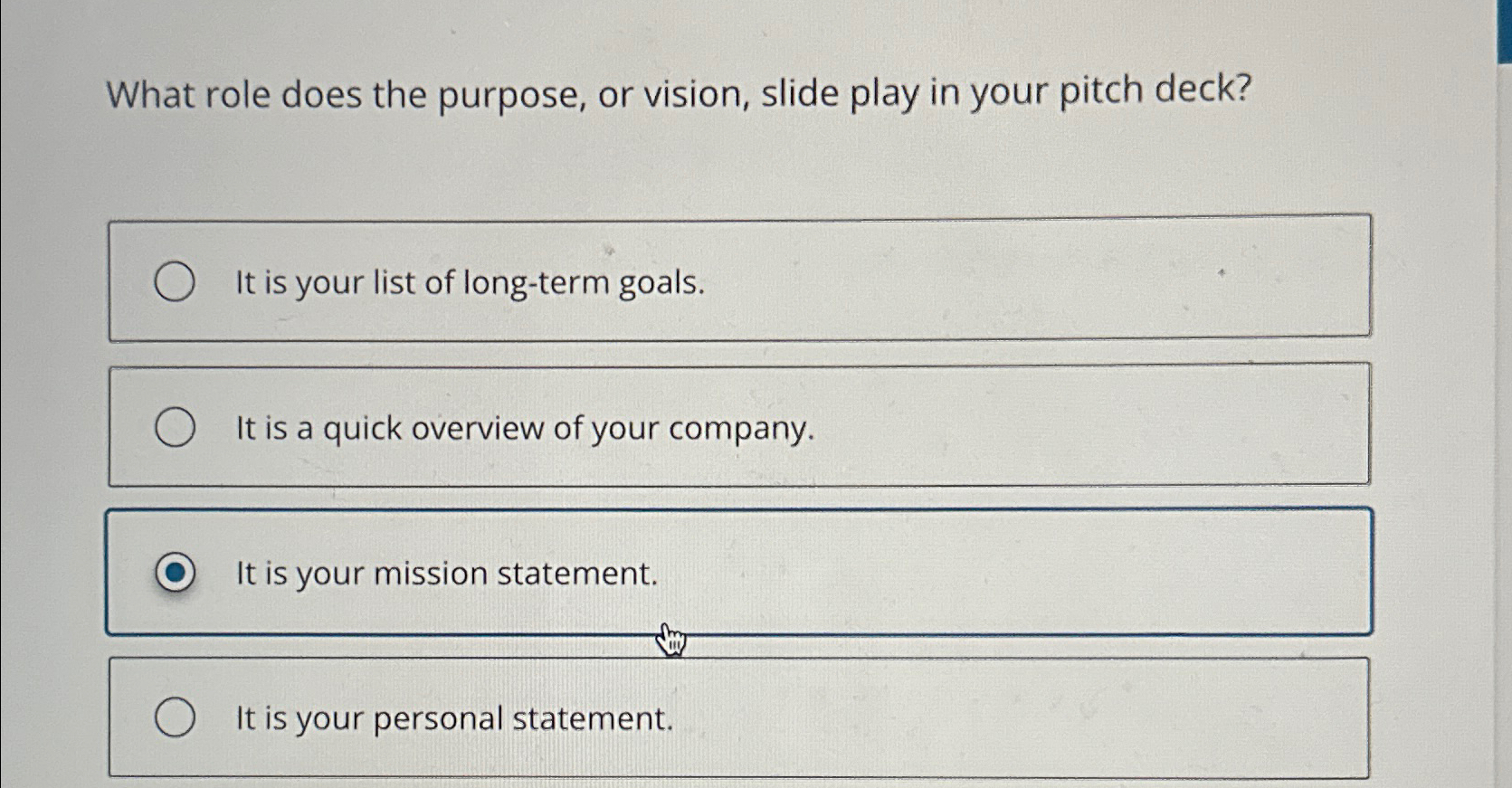
Task: Click the text 'It is your list of long-term goals'
Action: click(469, 282)
